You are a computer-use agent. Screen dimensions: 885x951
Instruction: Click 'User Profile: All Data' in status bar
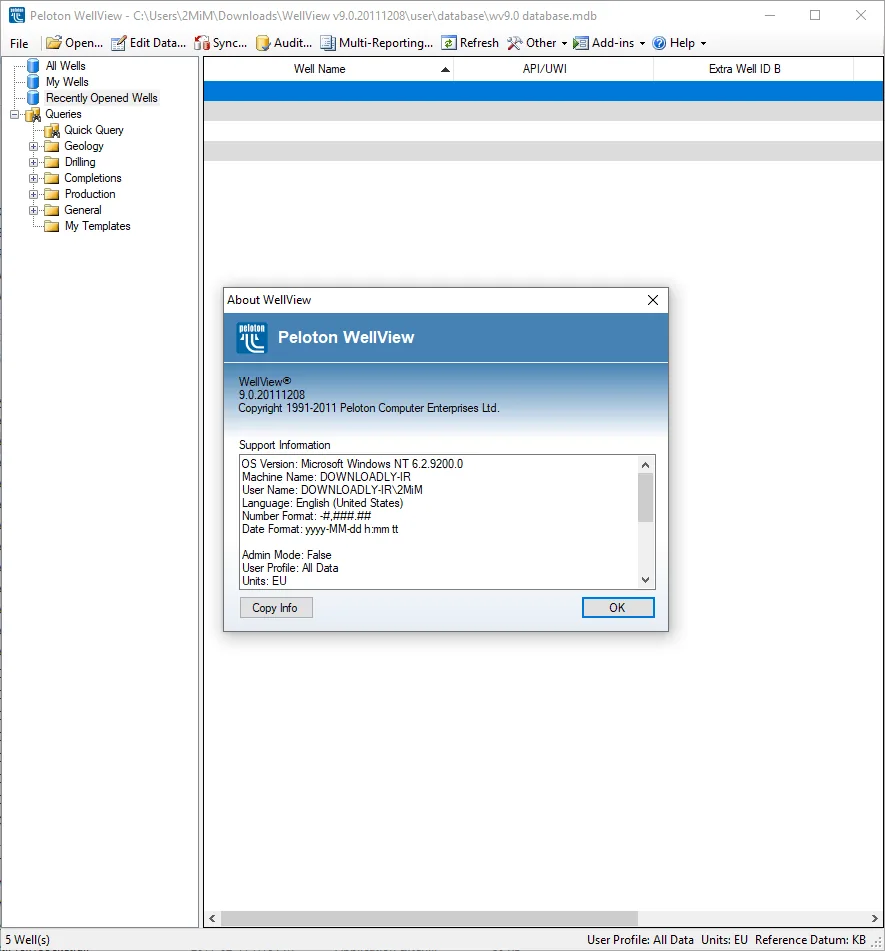pyautogui.click(x=640, y=939)
